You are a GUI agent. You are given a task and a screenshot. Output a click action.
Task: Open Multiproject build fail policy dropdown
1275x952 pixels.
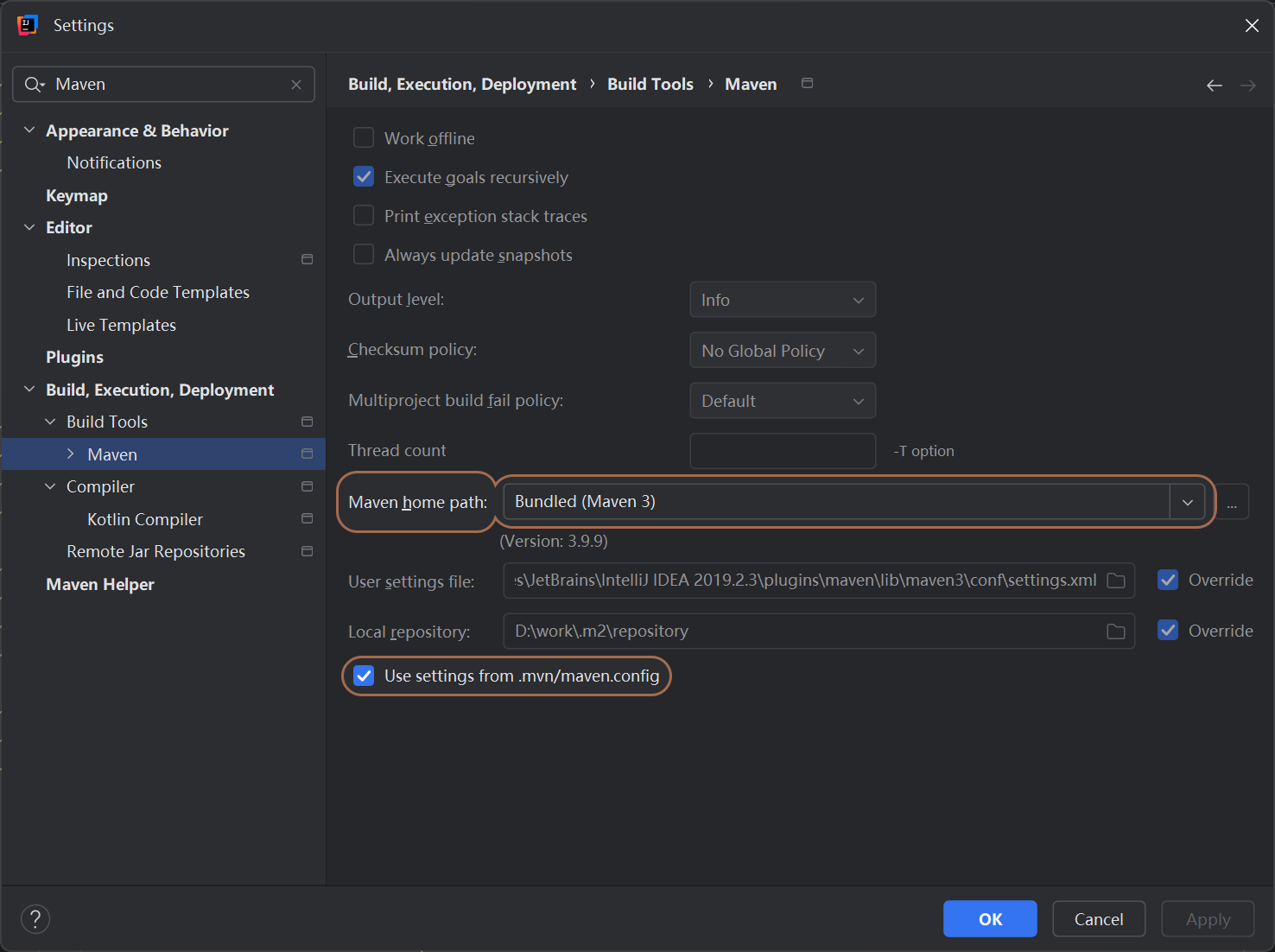783,401
